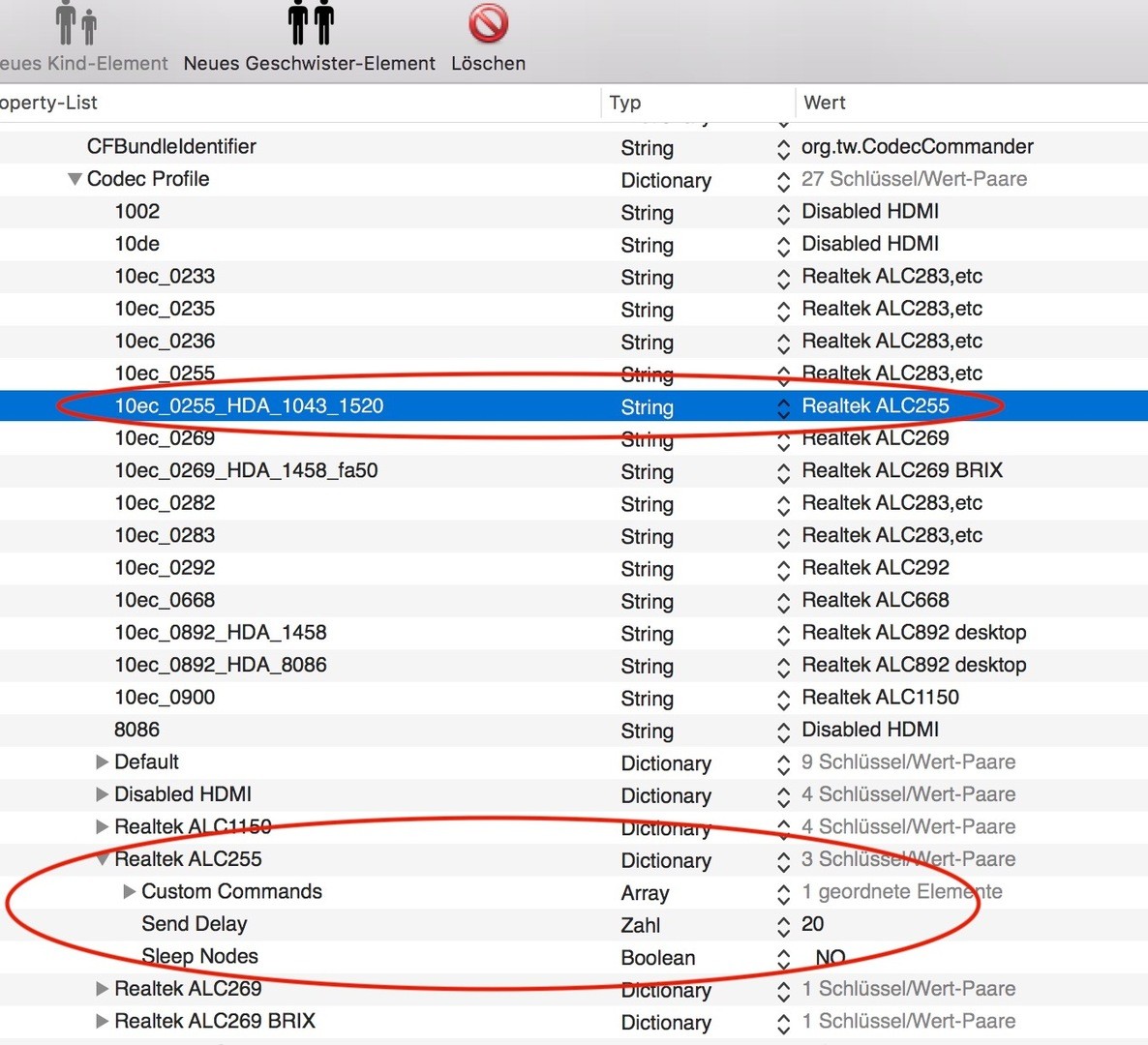Screen dimensions: 1148x1045
Task: Select the CFBundleIdentifier key
Action: point(171,146)
